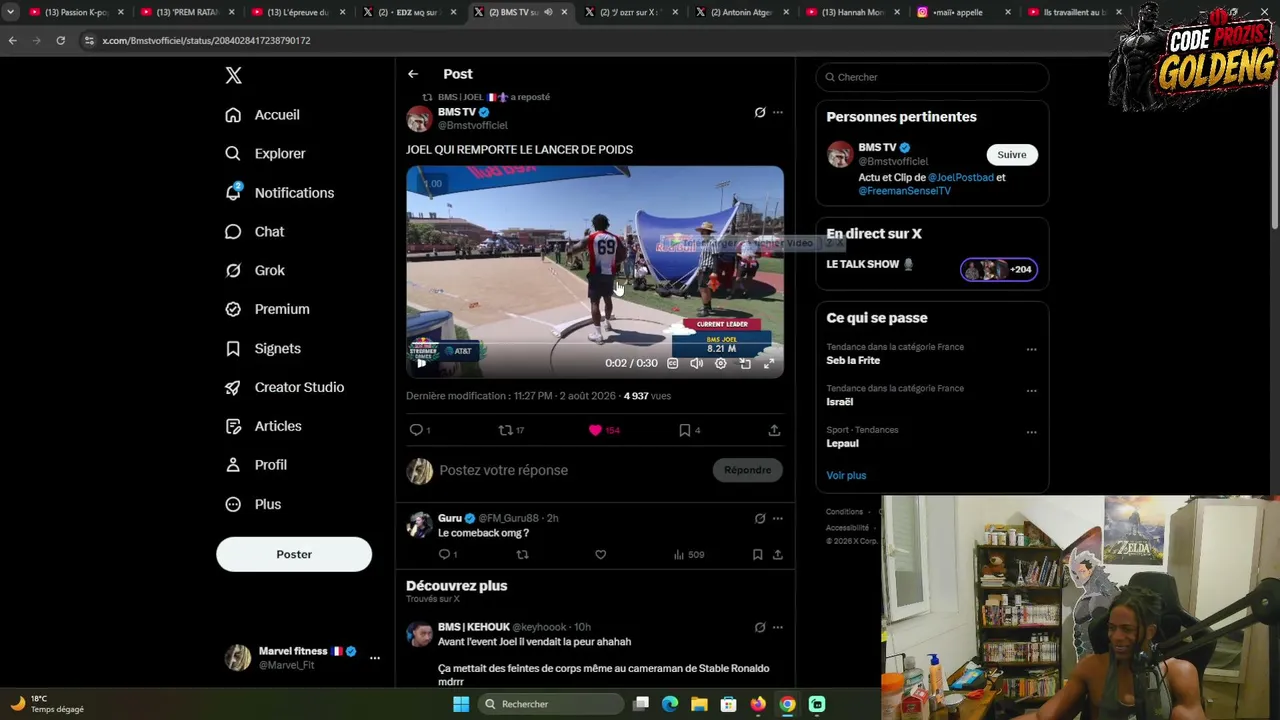Viewport: 1280px width, 720px height.
Task: Open account options for Marvel fitness
Action: click(x=375, y=658)
